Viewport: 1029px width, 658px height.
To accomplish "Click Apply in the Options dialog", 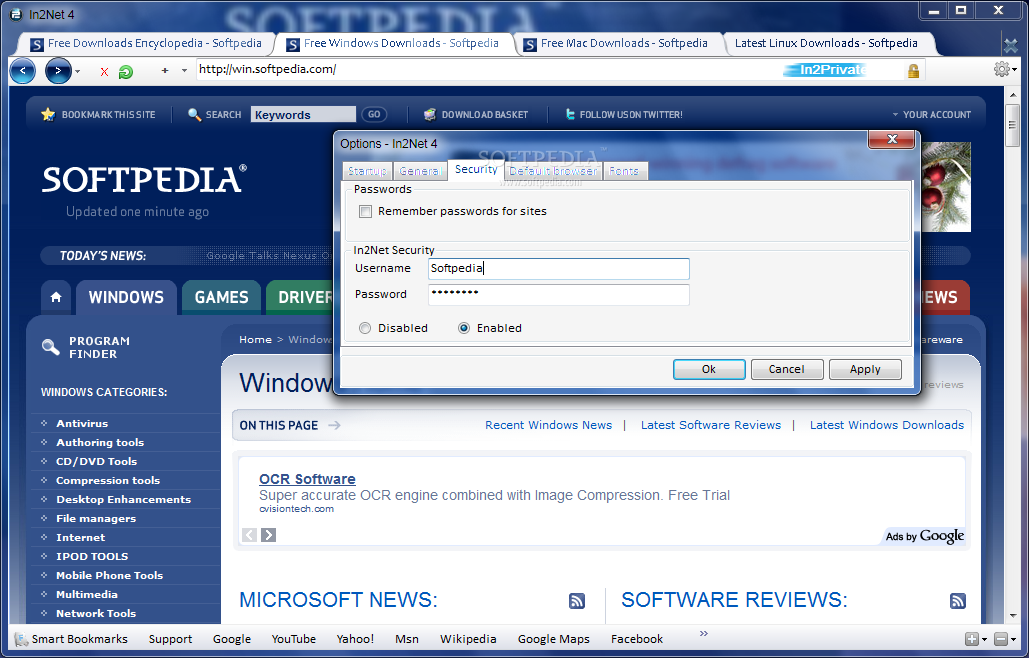I will coord(865,369).
